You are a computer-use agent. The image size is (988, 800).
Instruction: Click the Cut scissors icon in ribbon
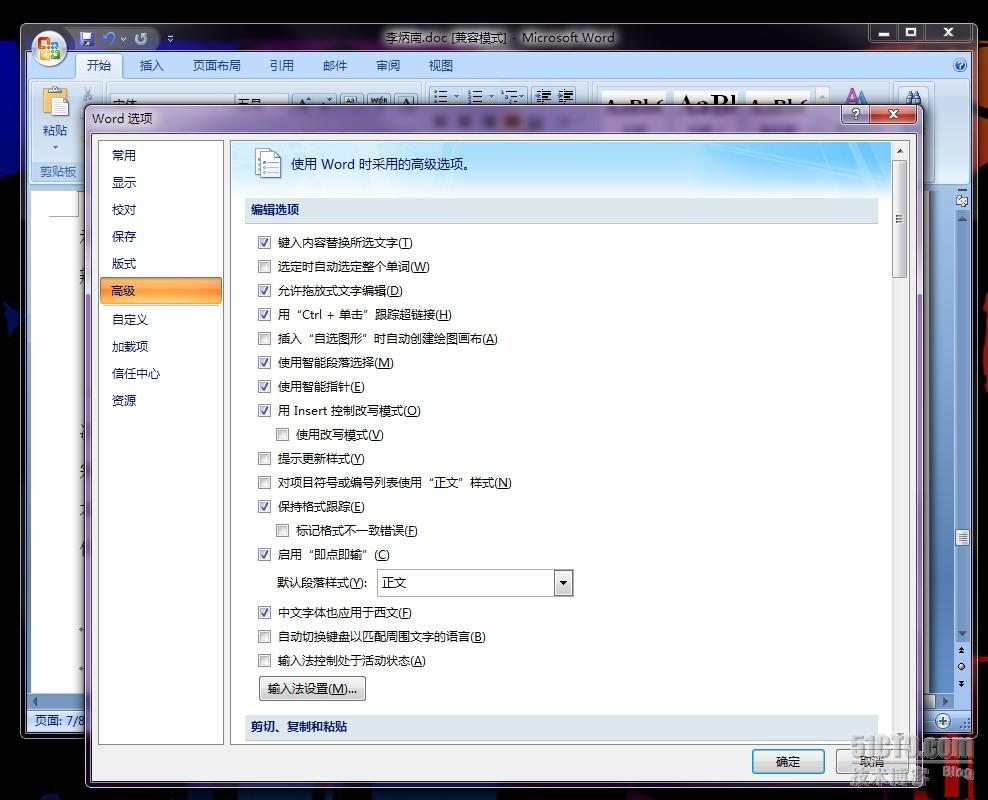tap(88, 95)
